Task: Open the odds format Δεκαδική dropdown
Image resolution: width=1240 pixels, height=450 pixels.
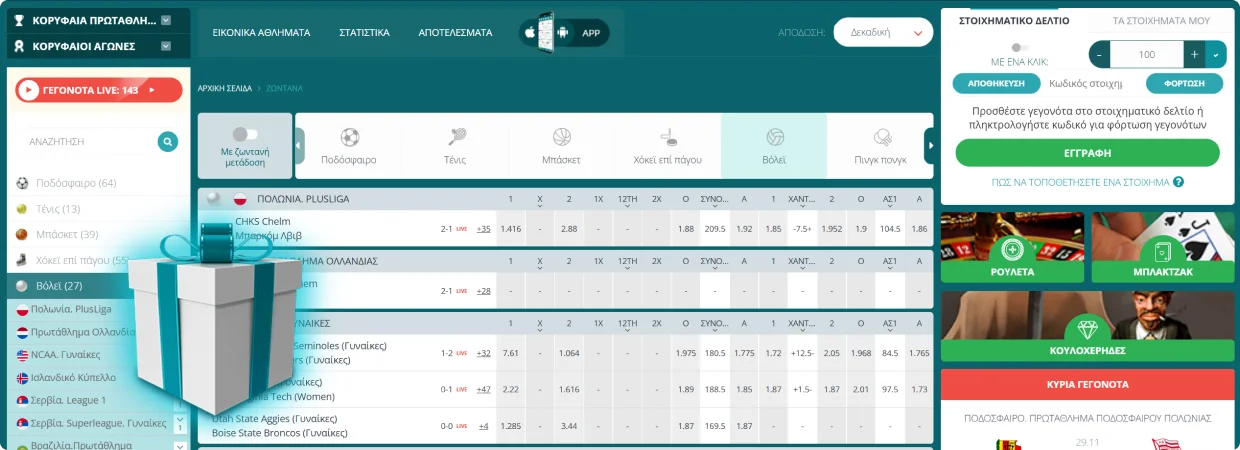Action: [882, 33]
